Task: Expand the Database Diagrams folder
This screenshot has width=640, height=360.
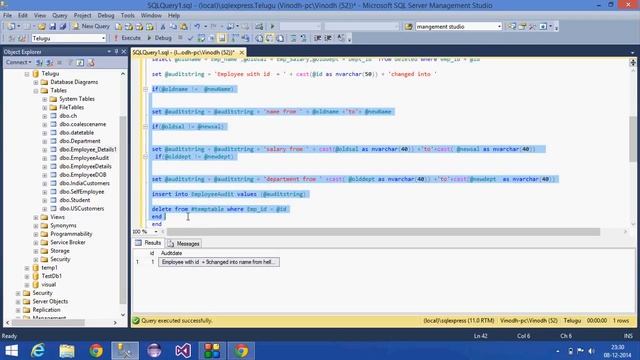Action: click(36, 82)
